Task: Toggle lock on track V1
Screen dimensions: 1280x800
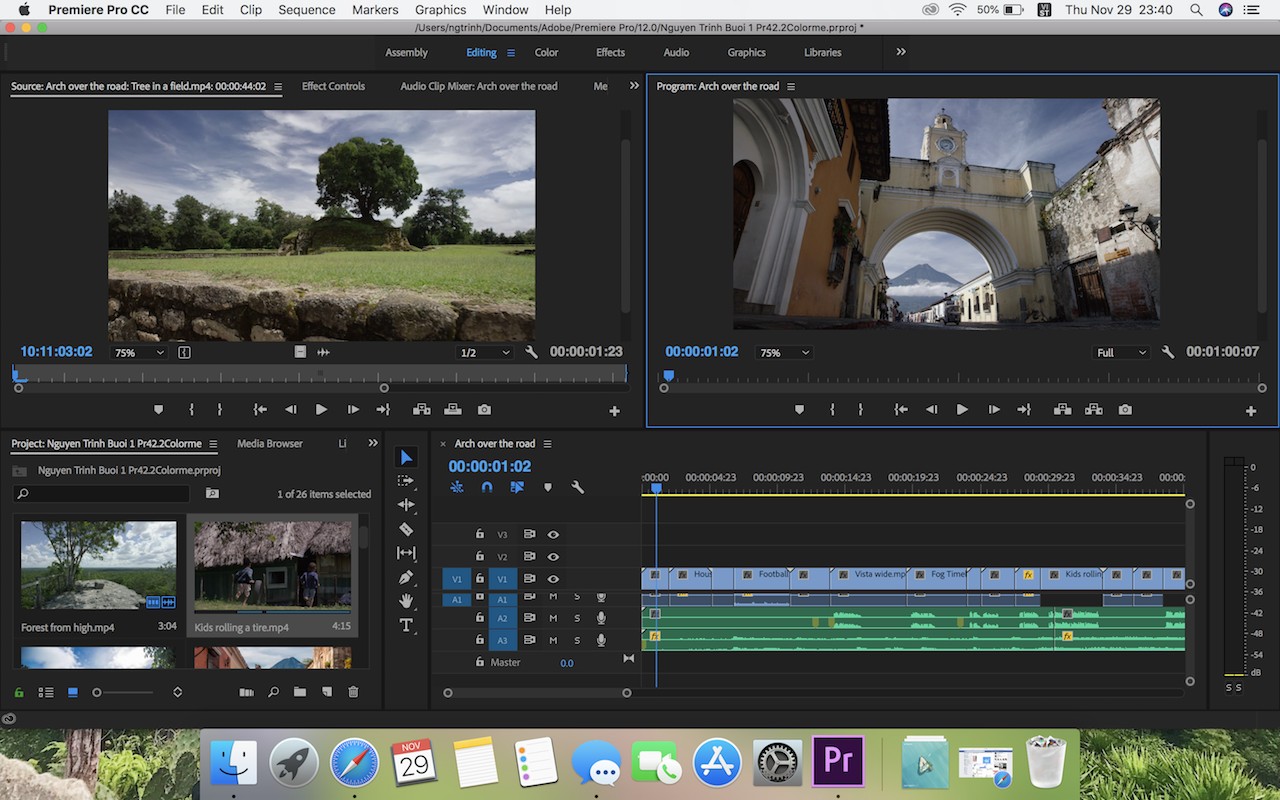Action: click(x=480, y=579)
